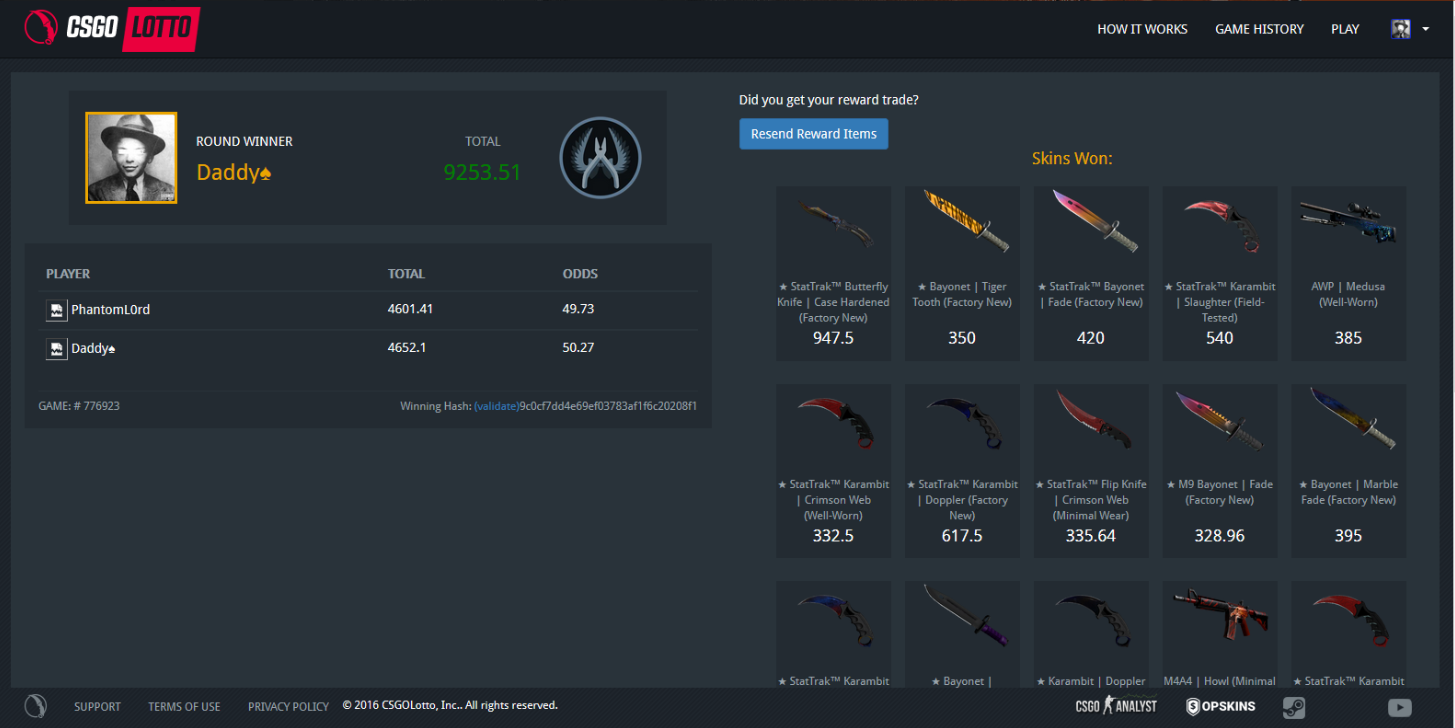Viewport: 1455px width, 728px height.
Task: Click the Steam icon in the footer
Action: click(1294, 707)
